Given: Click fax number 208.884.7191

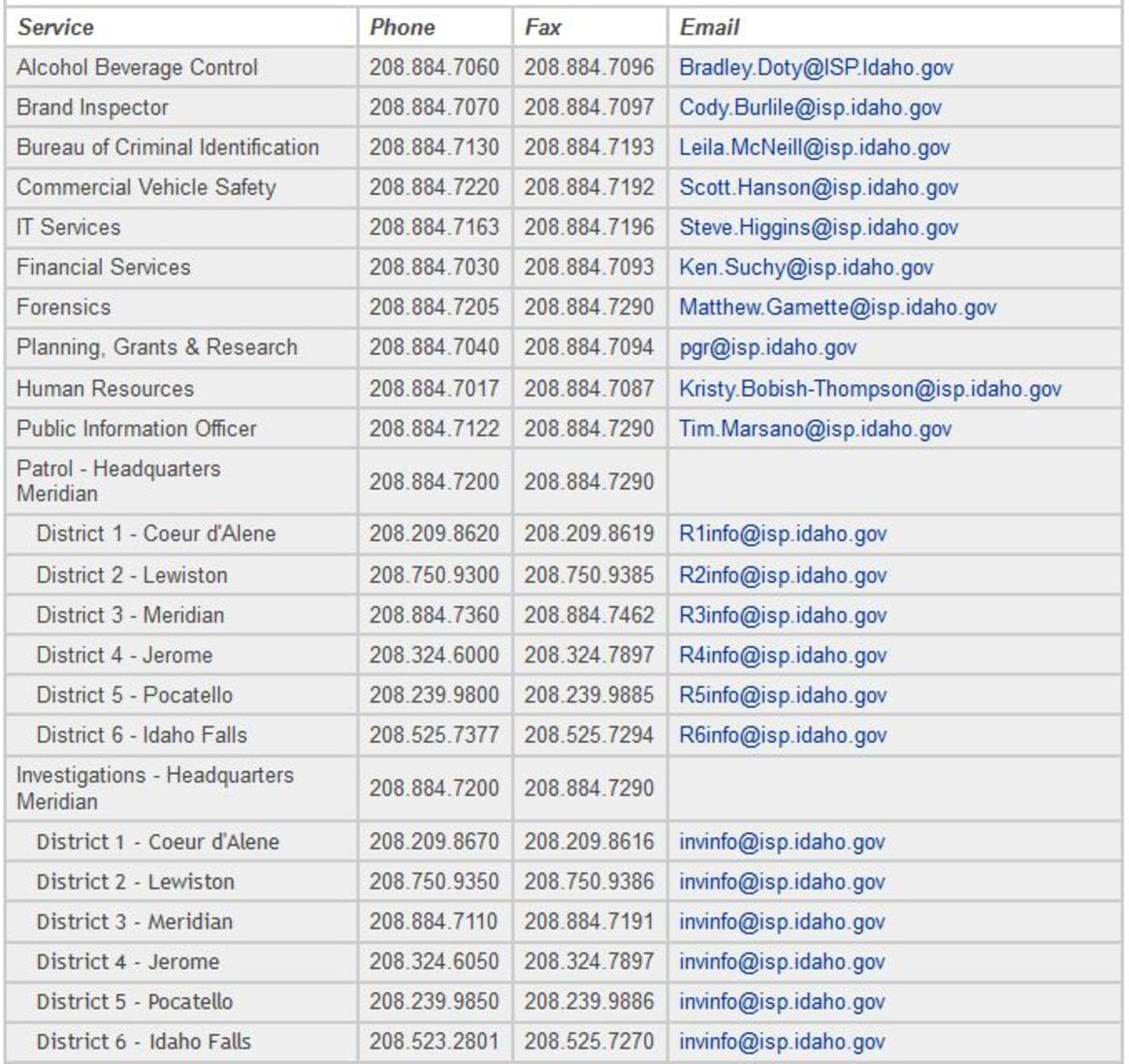Looking at the screenshot, I should click(x=589, y=922).
